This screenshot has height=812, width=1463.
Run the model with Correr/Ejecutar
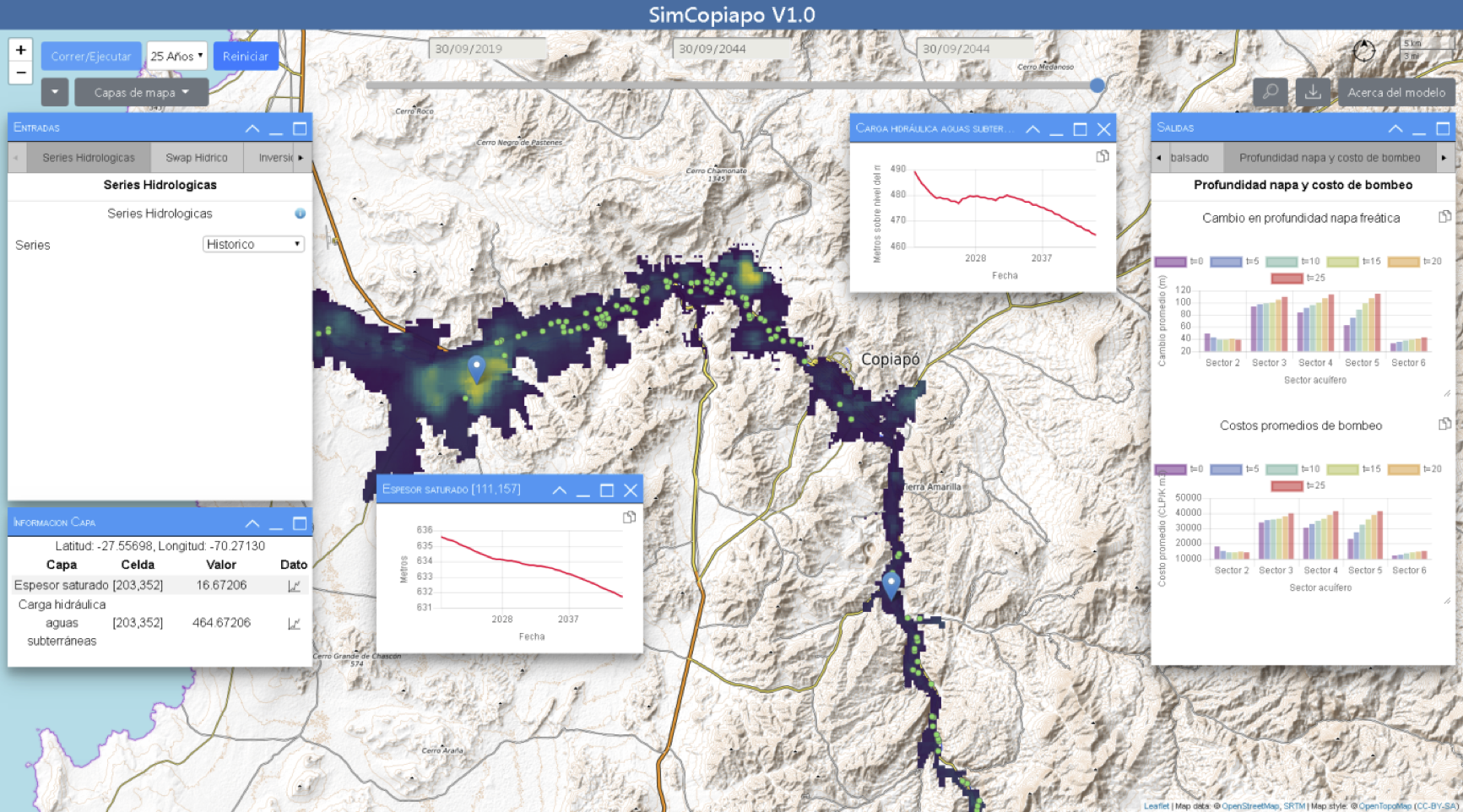pos(91,56)
